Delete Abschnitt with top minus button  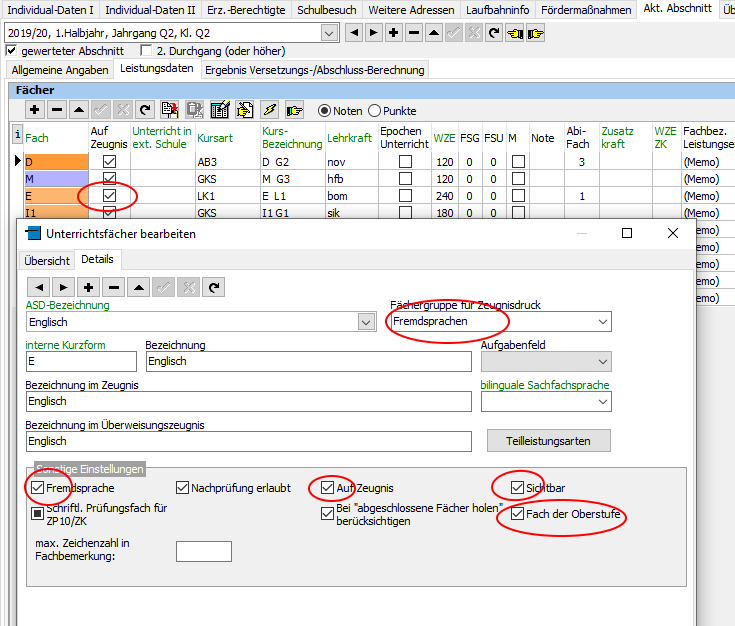pyautogui.click(x=414, y=33)
